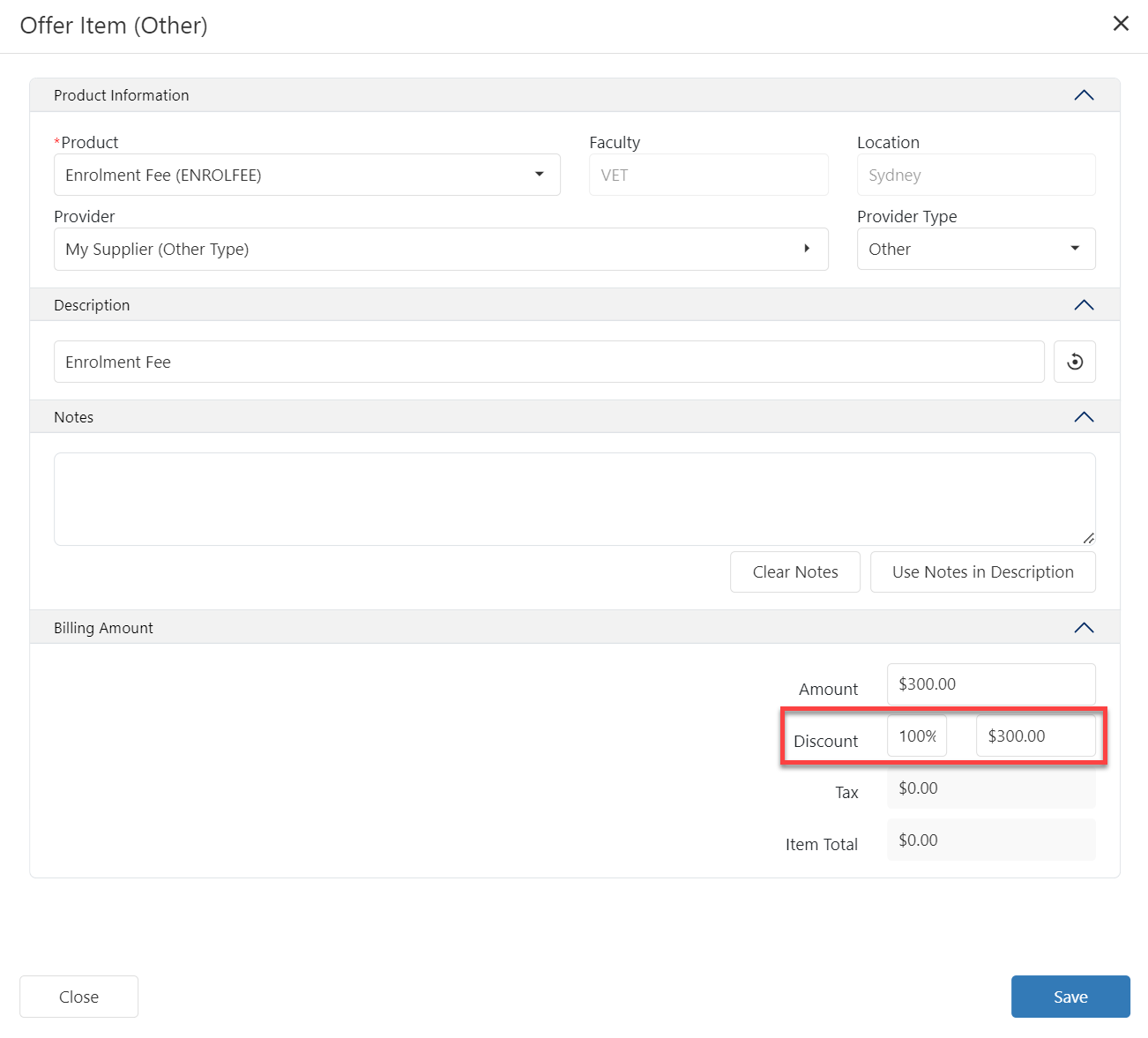The image size is (1148, 1038).
Task: Collapse the Notes section chevron
Action: click(x=1084, y=417)
